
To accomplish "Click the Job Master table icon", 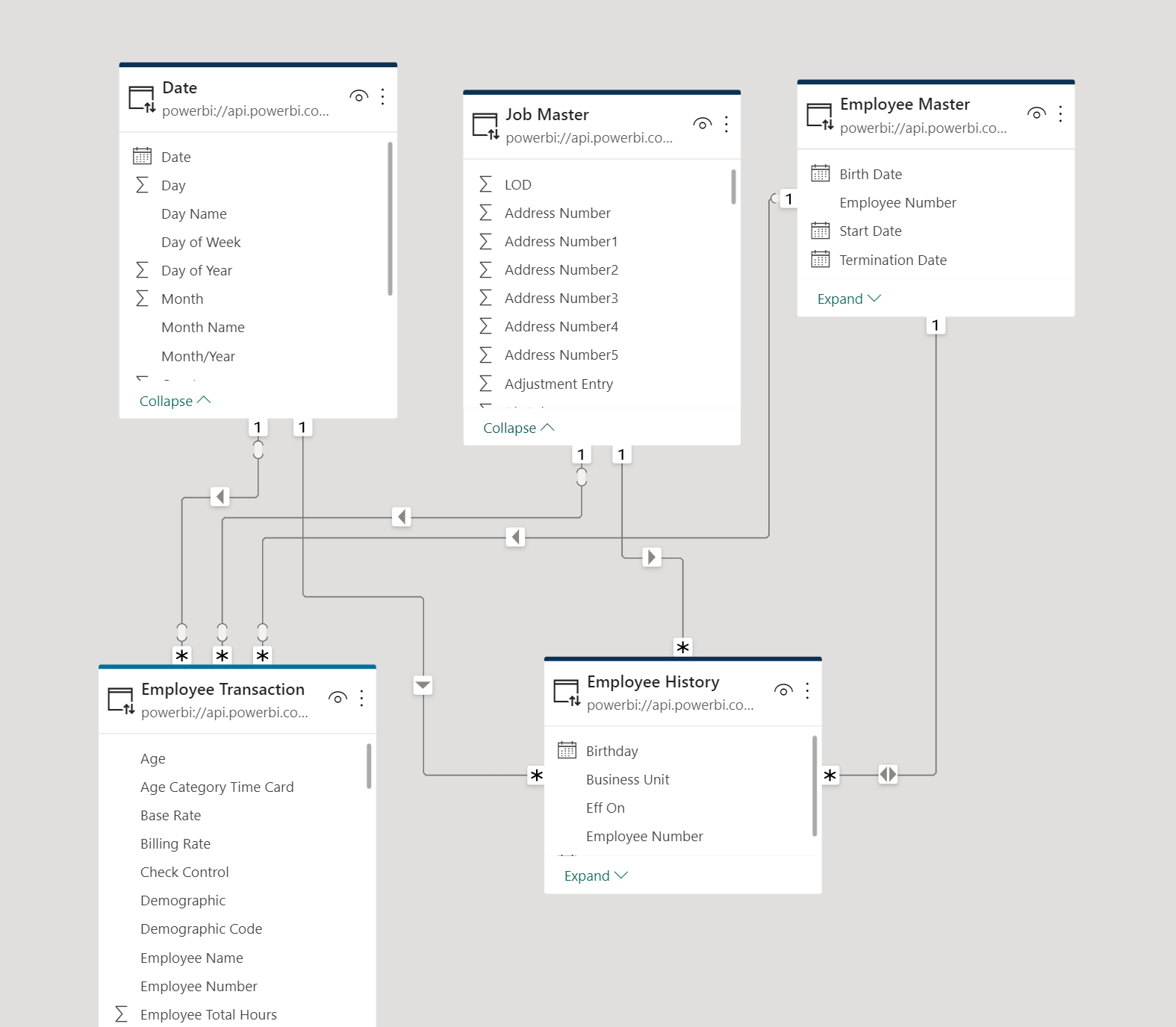I will (x=485, y=125).
